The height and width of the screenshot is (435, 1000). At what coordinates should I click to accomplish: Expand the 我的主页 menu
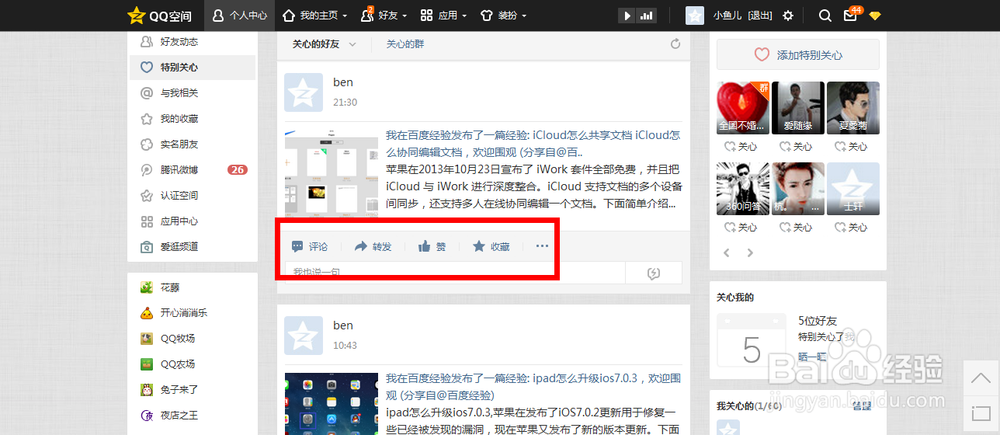click(x=315, y=15)
